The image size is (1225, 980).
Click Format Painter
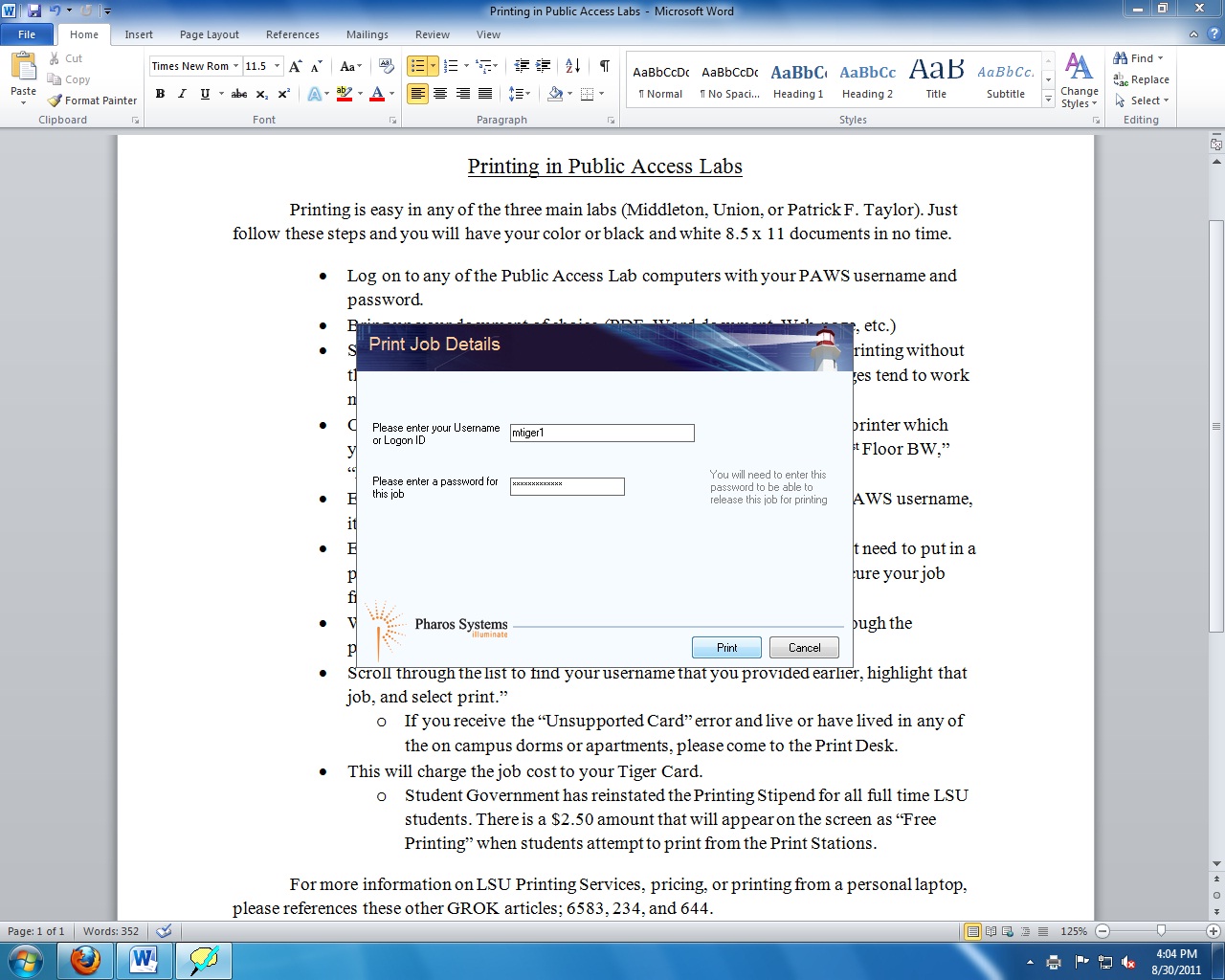point(93,100)
